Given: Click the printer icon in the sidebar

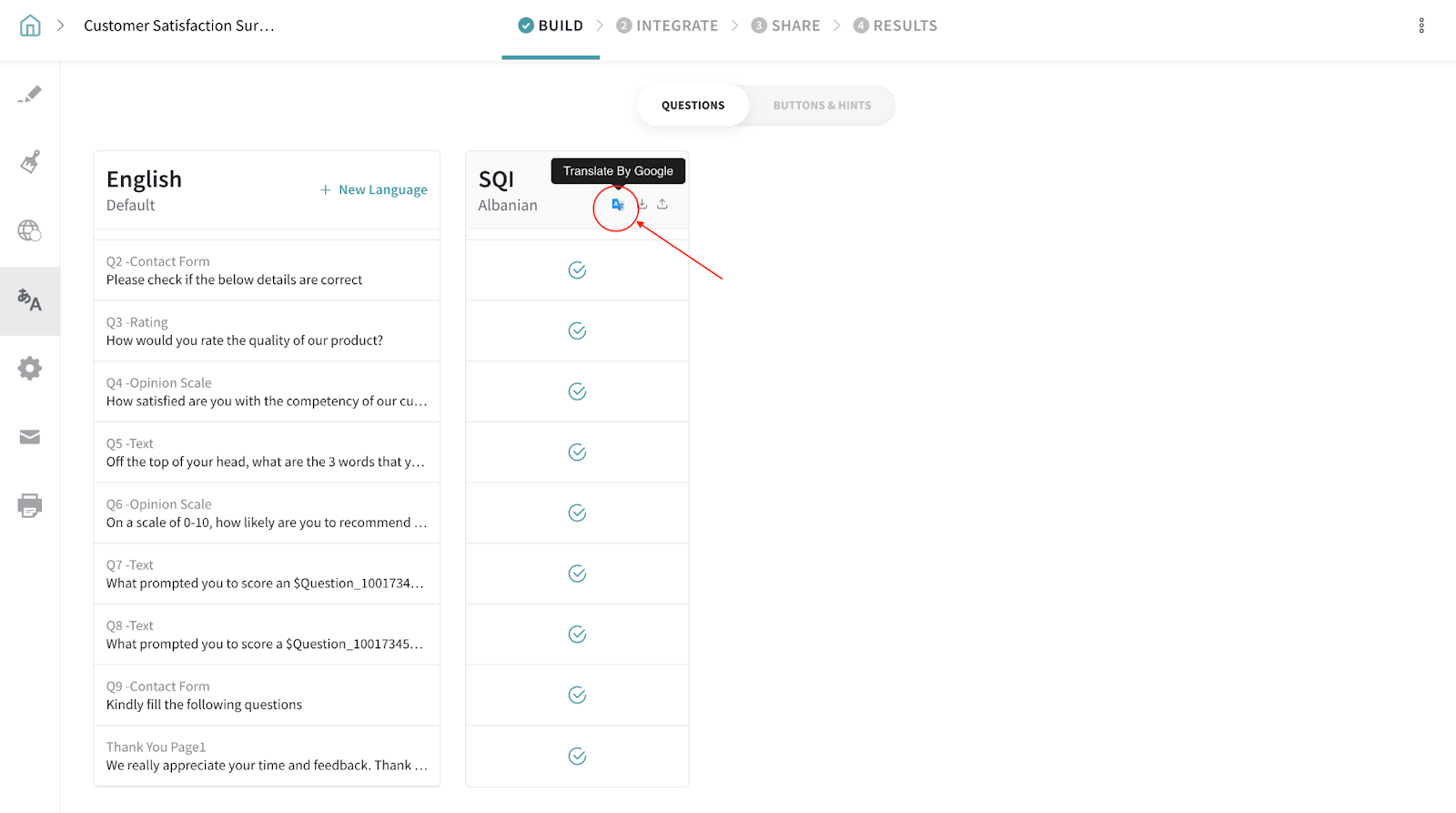Looking at the screenshot, I should click(30, 506).
